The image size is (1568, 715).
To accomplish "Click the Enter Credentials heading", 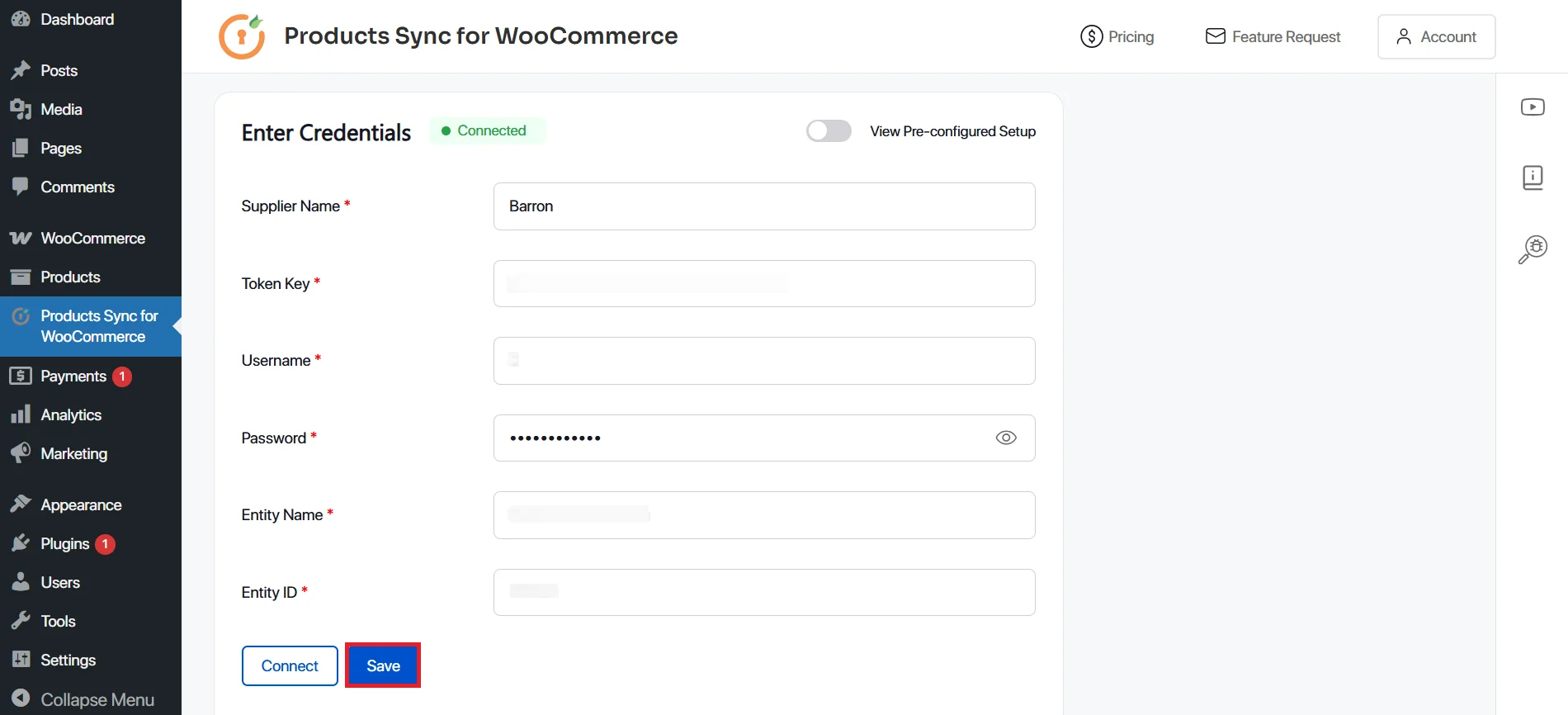I will point(326,132).
